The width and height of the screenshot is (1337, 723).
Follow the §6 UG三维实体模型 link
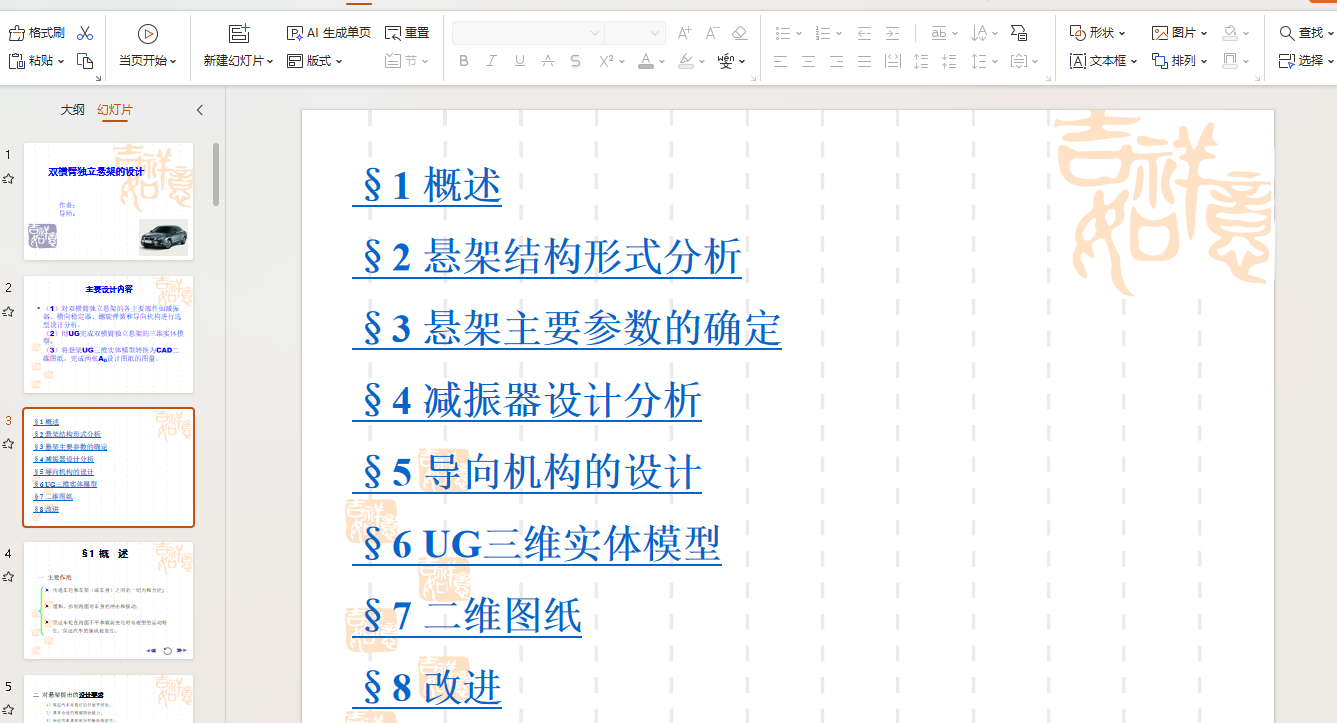[537, 544]
